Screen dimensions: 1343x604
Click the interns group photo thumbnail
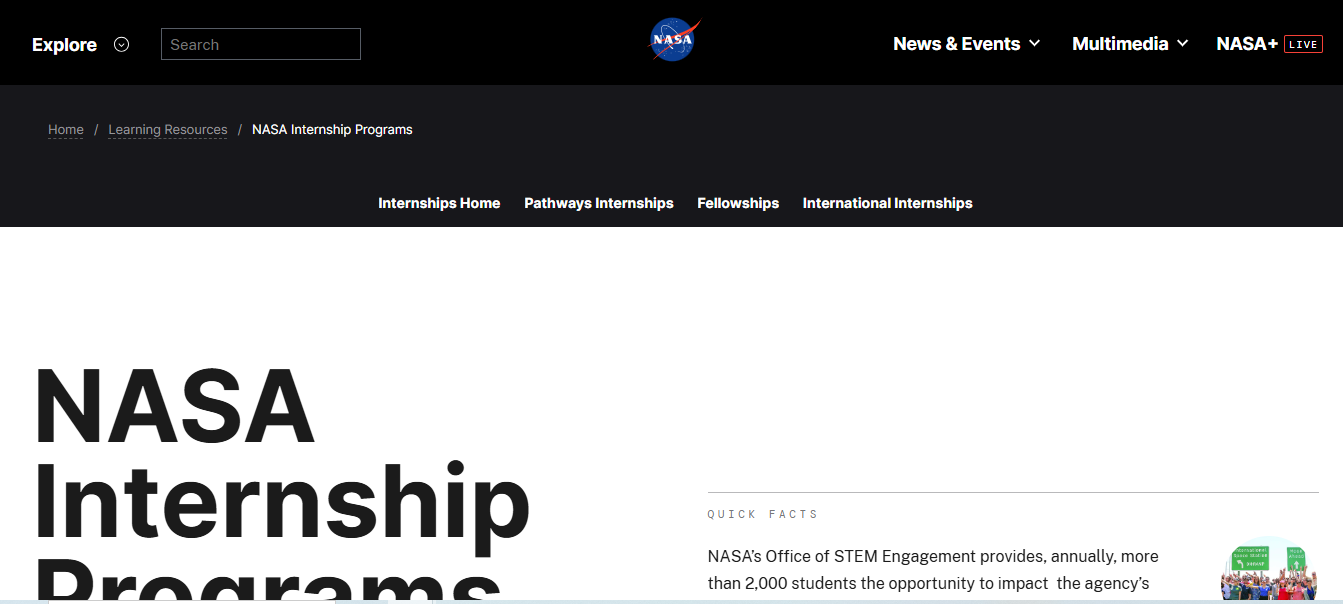point(1269,570)
